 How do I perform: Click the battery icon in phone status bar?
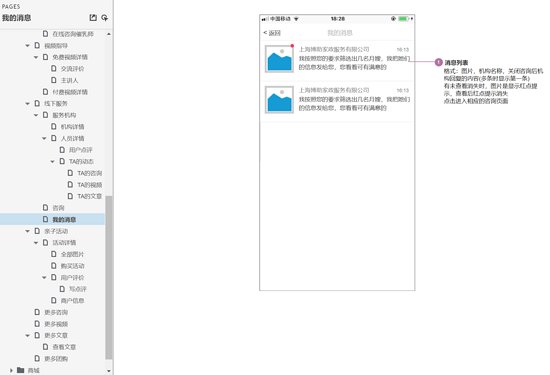[404, 19]
